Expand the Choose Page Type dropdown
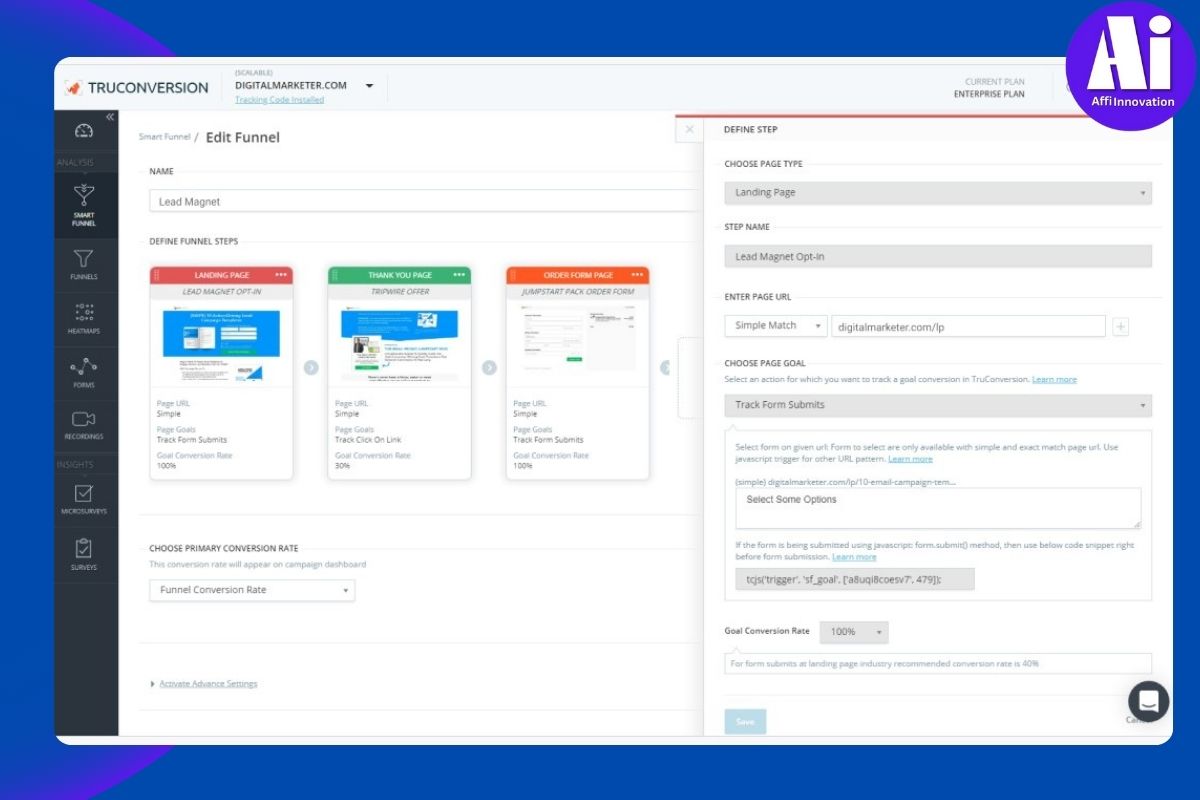1200x800 pixels. (x=937, y=193)
